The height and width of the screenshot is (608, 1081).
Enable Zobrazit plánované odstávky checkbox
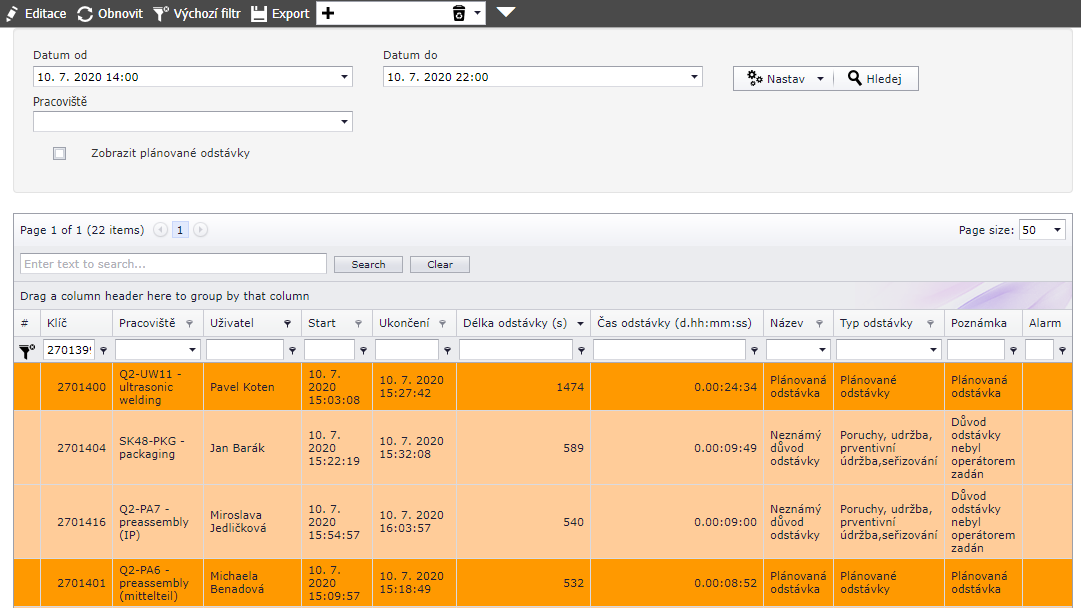point(60,154)
